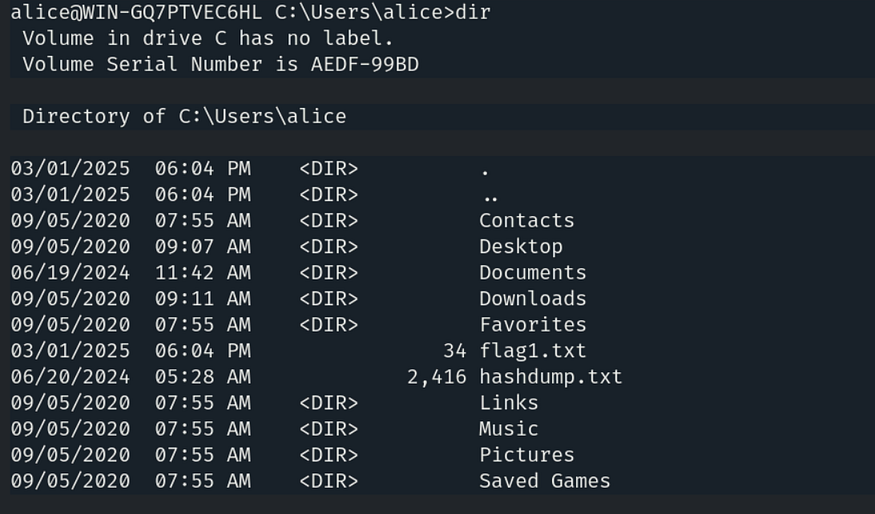The height and width of the screenshot is (514, 875).
Task: Pick the Favorites directory name
Action: click(x=532, y=325)
